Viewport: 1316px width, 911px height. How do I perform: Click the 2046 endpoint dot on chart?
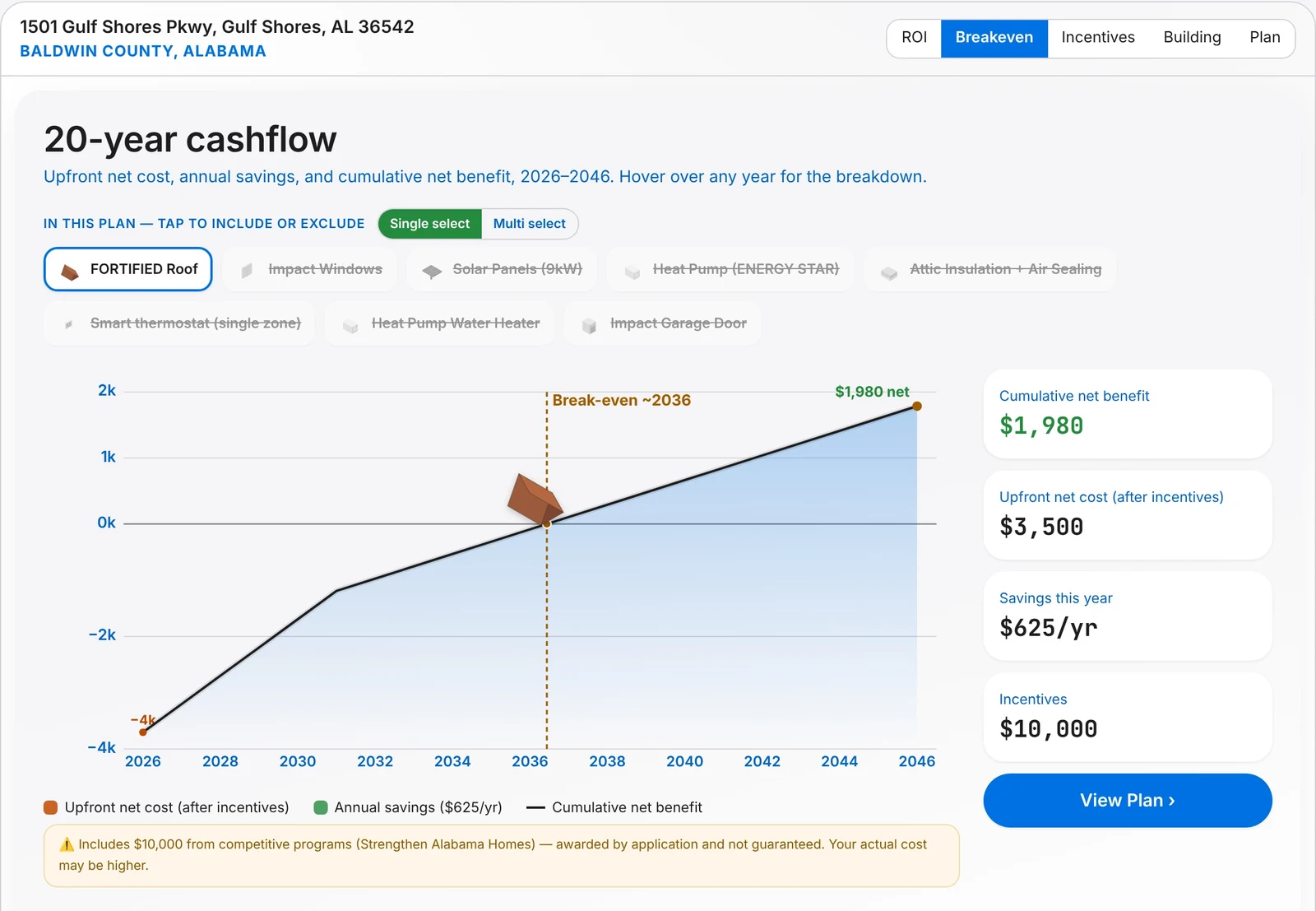point(917,406)
